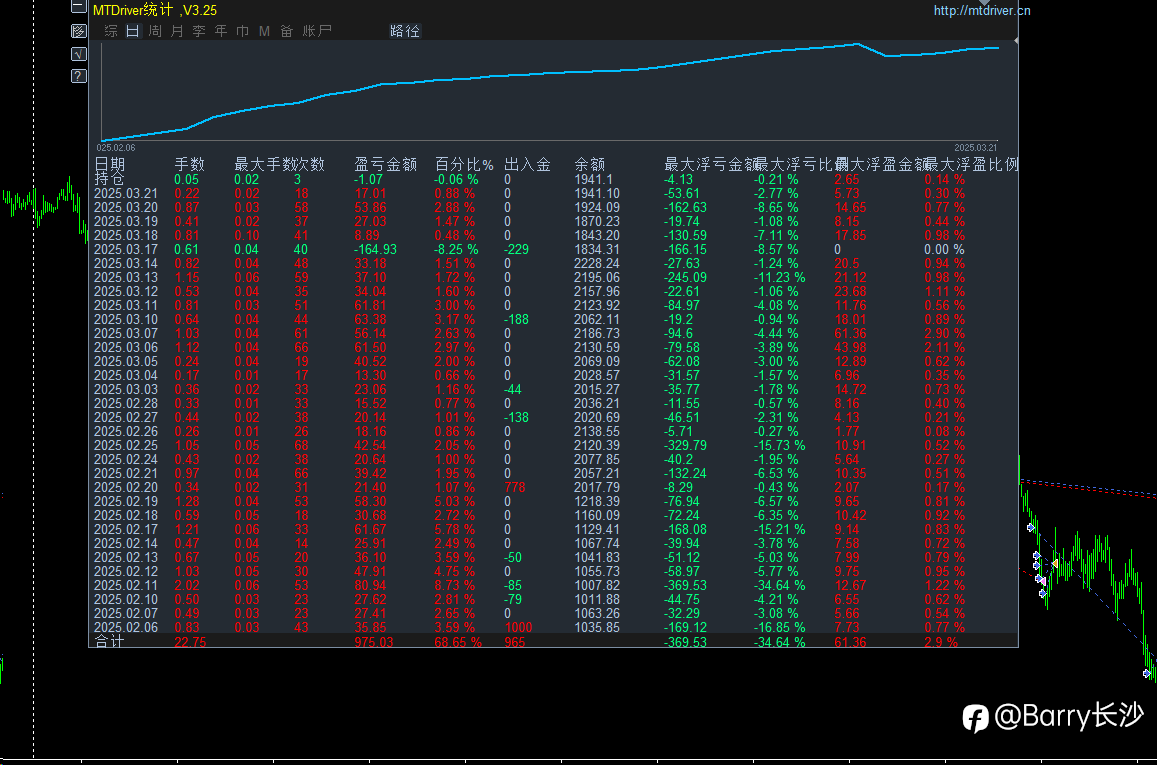The width and height of the screenshot is (1157, 765).
Task: Click the 移 move panel icon
Action: 78,31
